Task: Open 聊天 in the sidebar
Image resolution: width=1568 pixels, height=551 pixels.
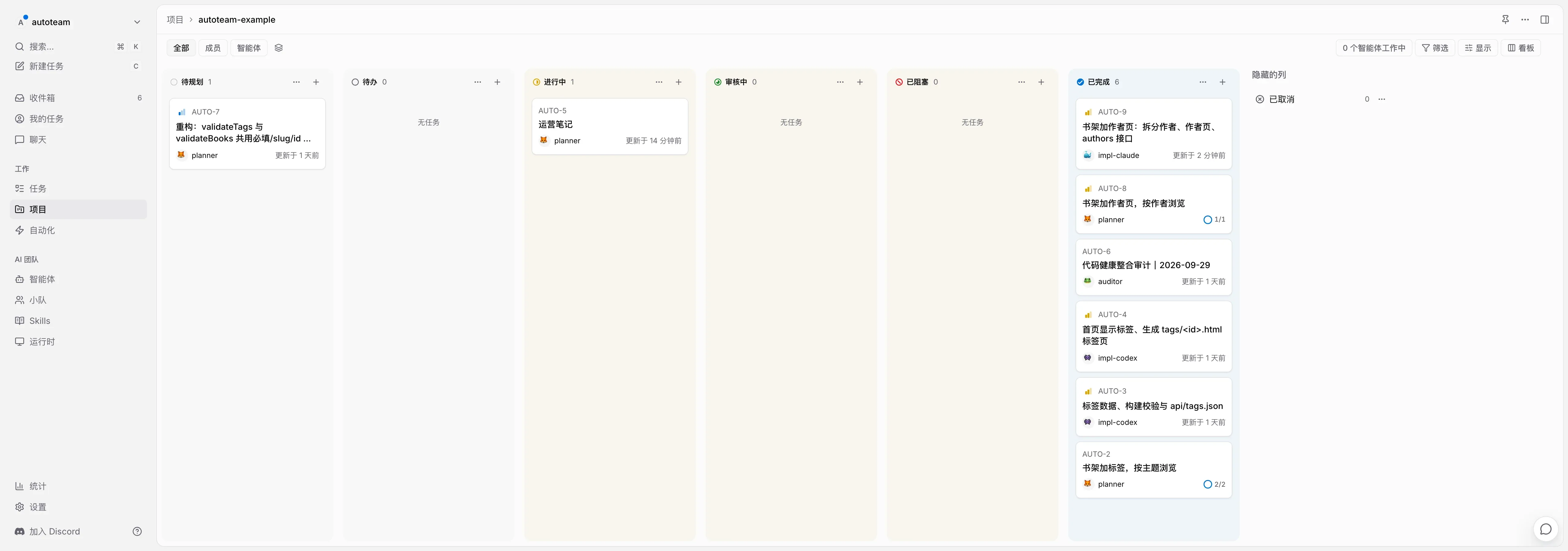Action: 78,140
